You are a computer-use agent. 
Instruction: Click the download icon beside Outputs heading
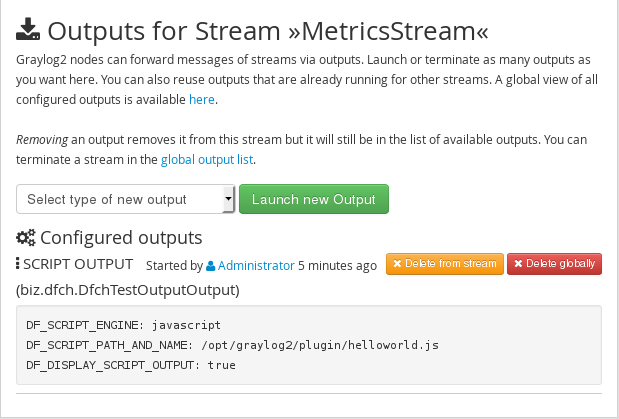click(28, 29)
